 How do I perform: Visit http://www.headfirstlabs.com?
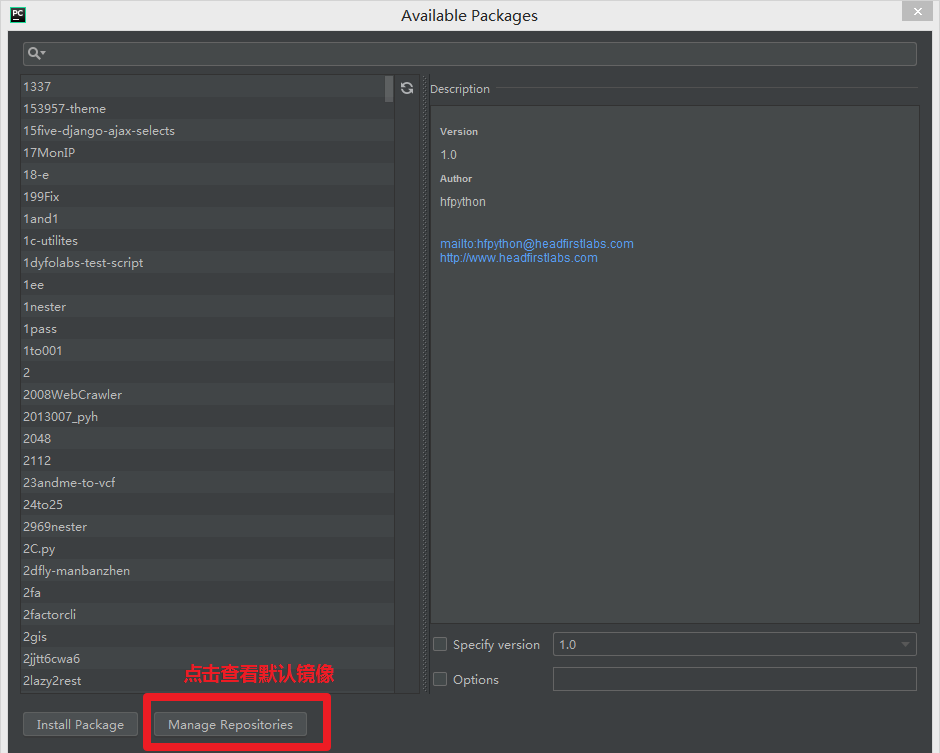pyautogui.click(x=519, y=257)
